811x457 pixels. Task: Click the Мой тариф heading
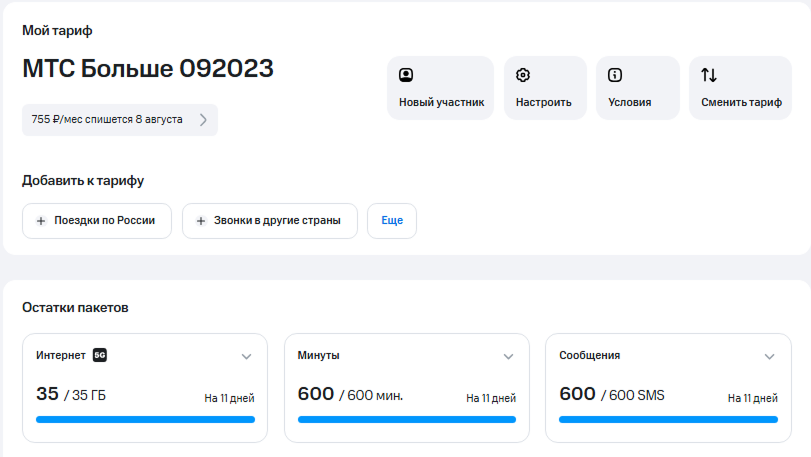coord(57,31)
